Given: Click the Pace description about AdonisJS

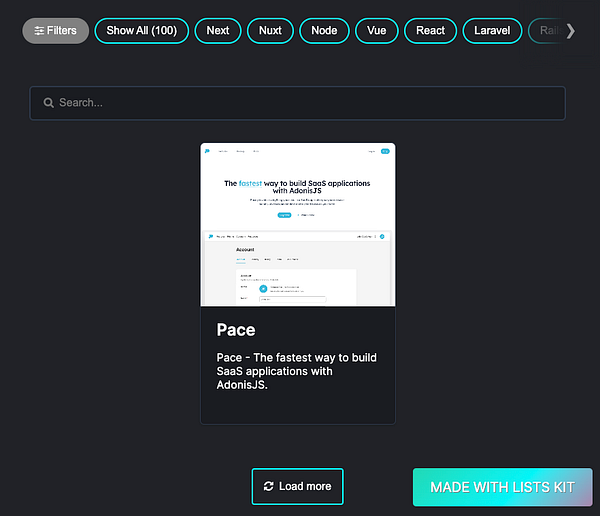Looking at the screenshot, I should [x=297, y=371].
